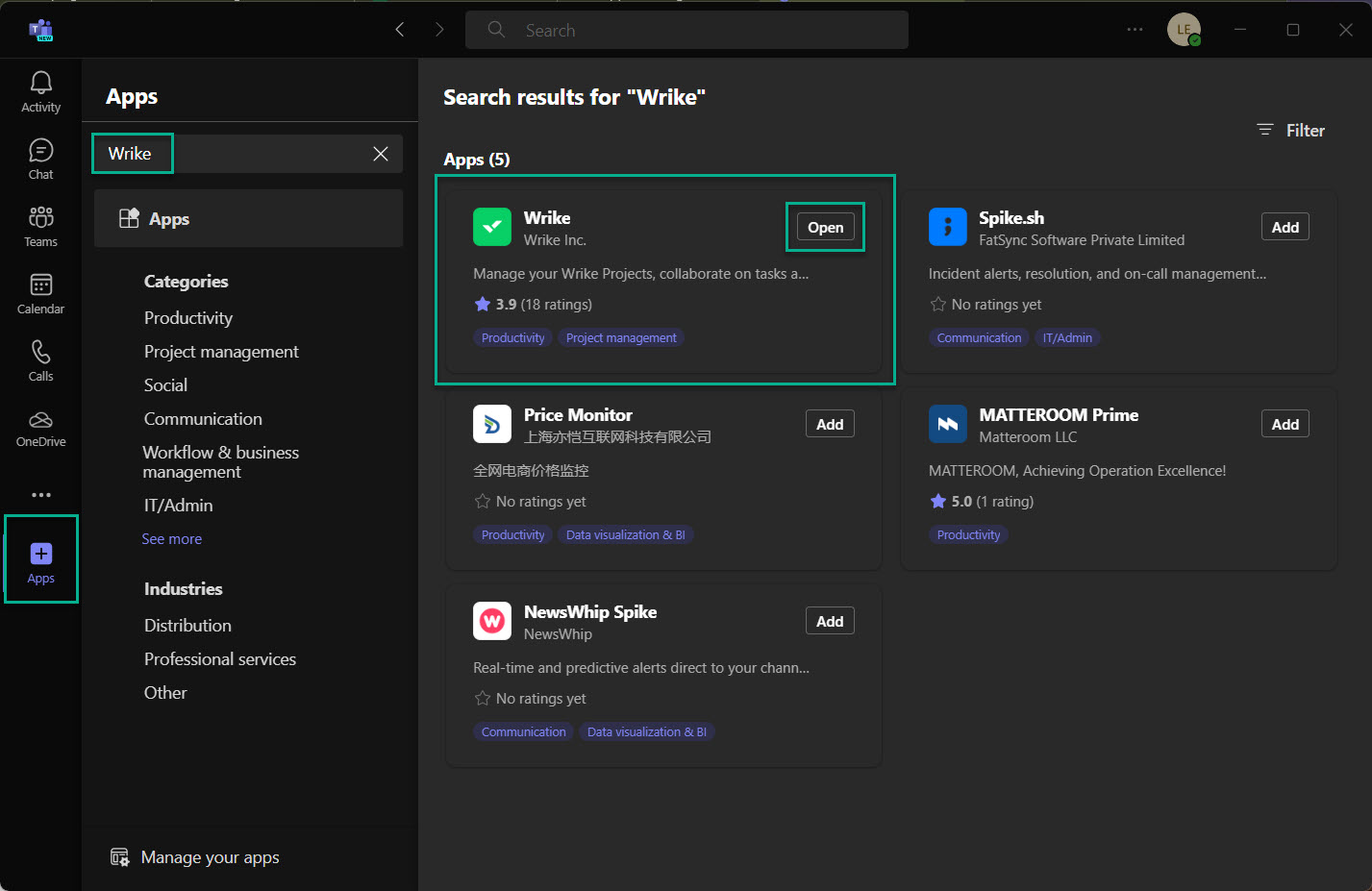The height and width of the screenshot is (891, 1372).
Task: Click the Wrike app logo
Action: [x=492, y=228]
